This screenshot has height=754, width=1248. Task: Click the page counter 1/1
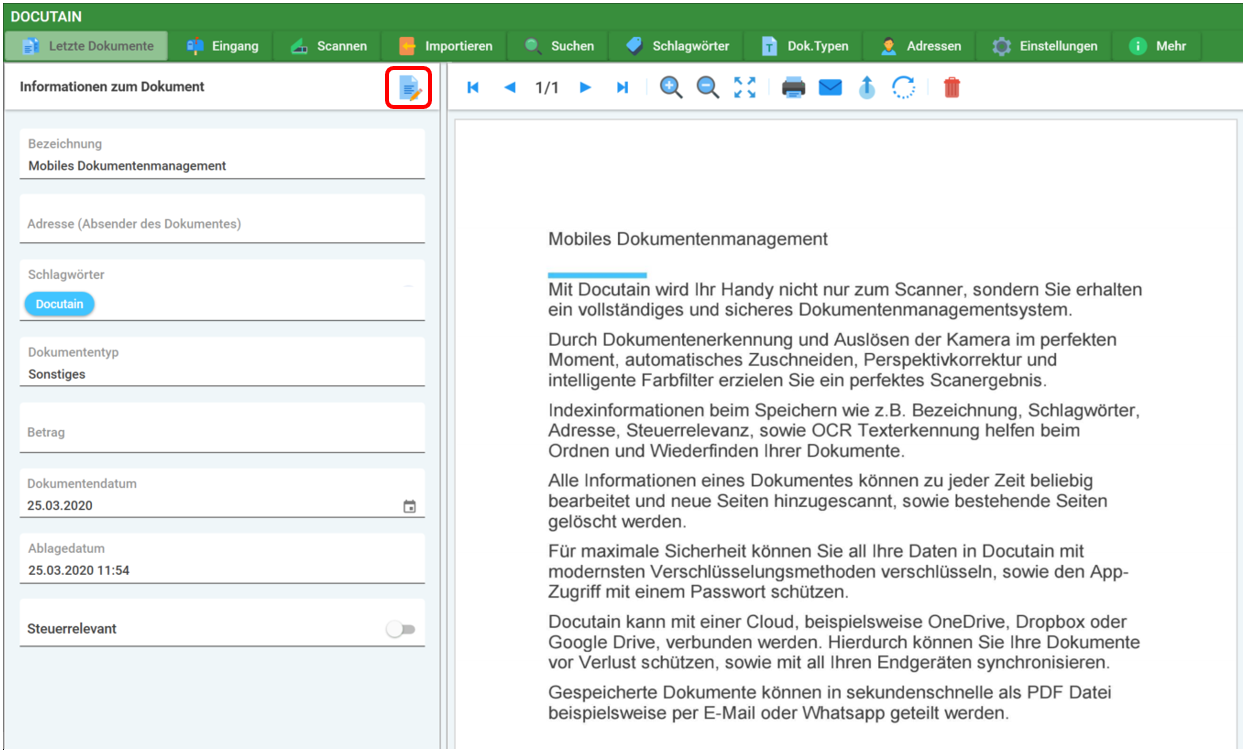pyautogui.click(x=547, y=88)
